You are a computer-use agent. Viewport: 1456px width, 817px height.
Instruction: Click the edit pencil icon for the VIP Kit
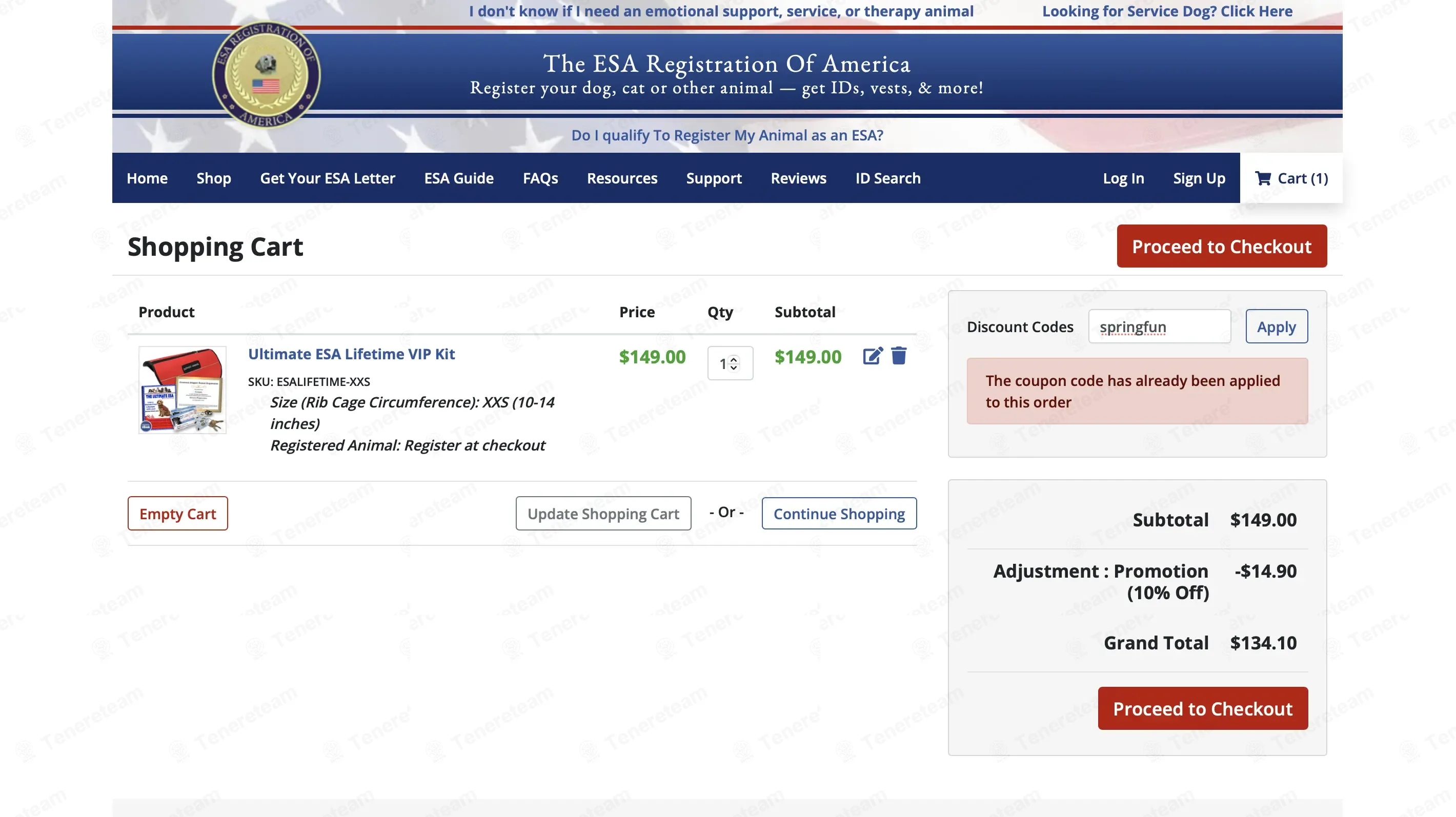point(872,356)
